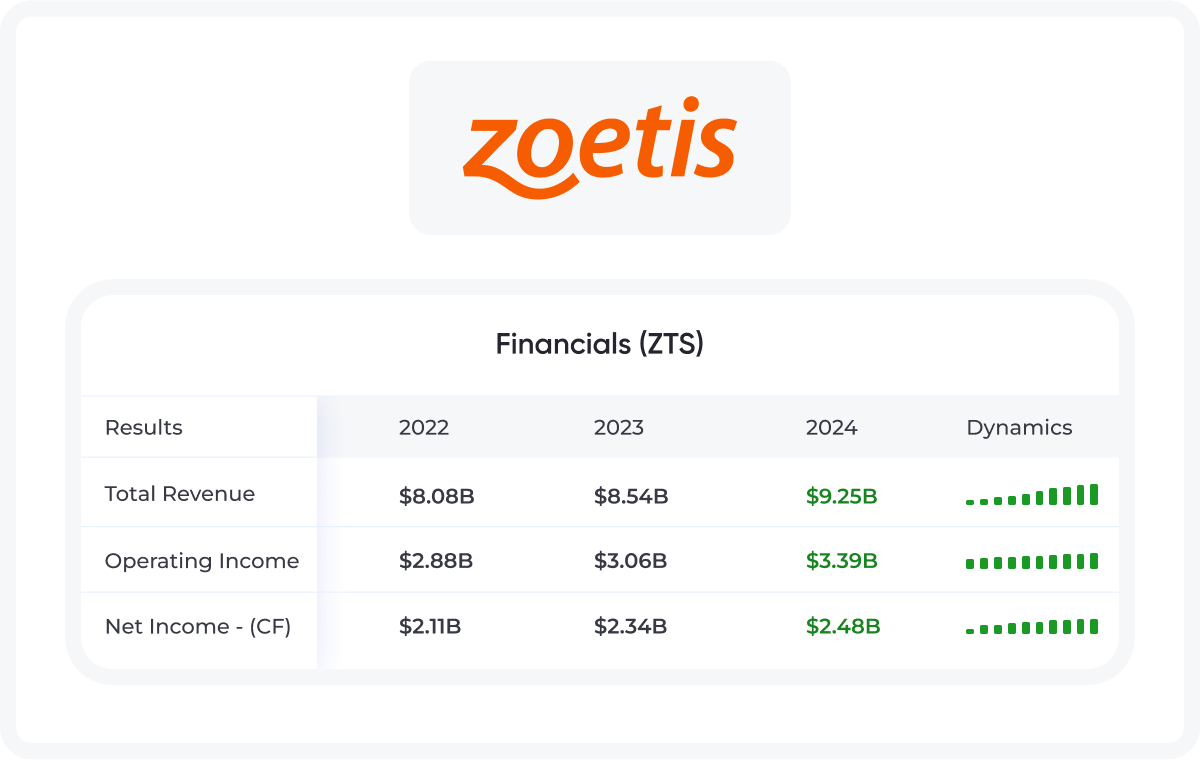Viewport: 1200px width, 760px height.
Task: Click the green 2024 net income $2.48B
Action: click(x=843, y=627)
